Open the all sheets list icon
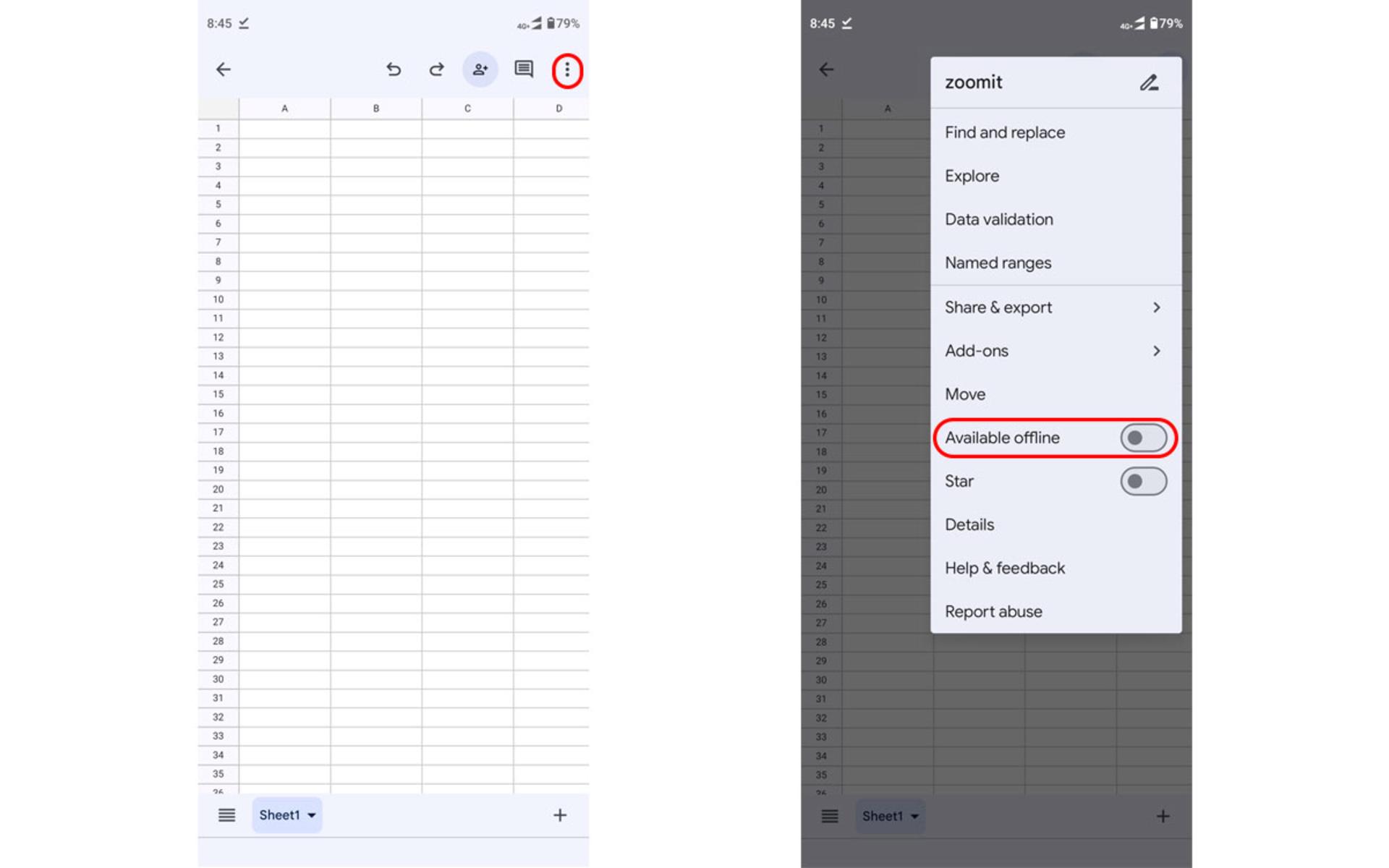 coord(226,815)
